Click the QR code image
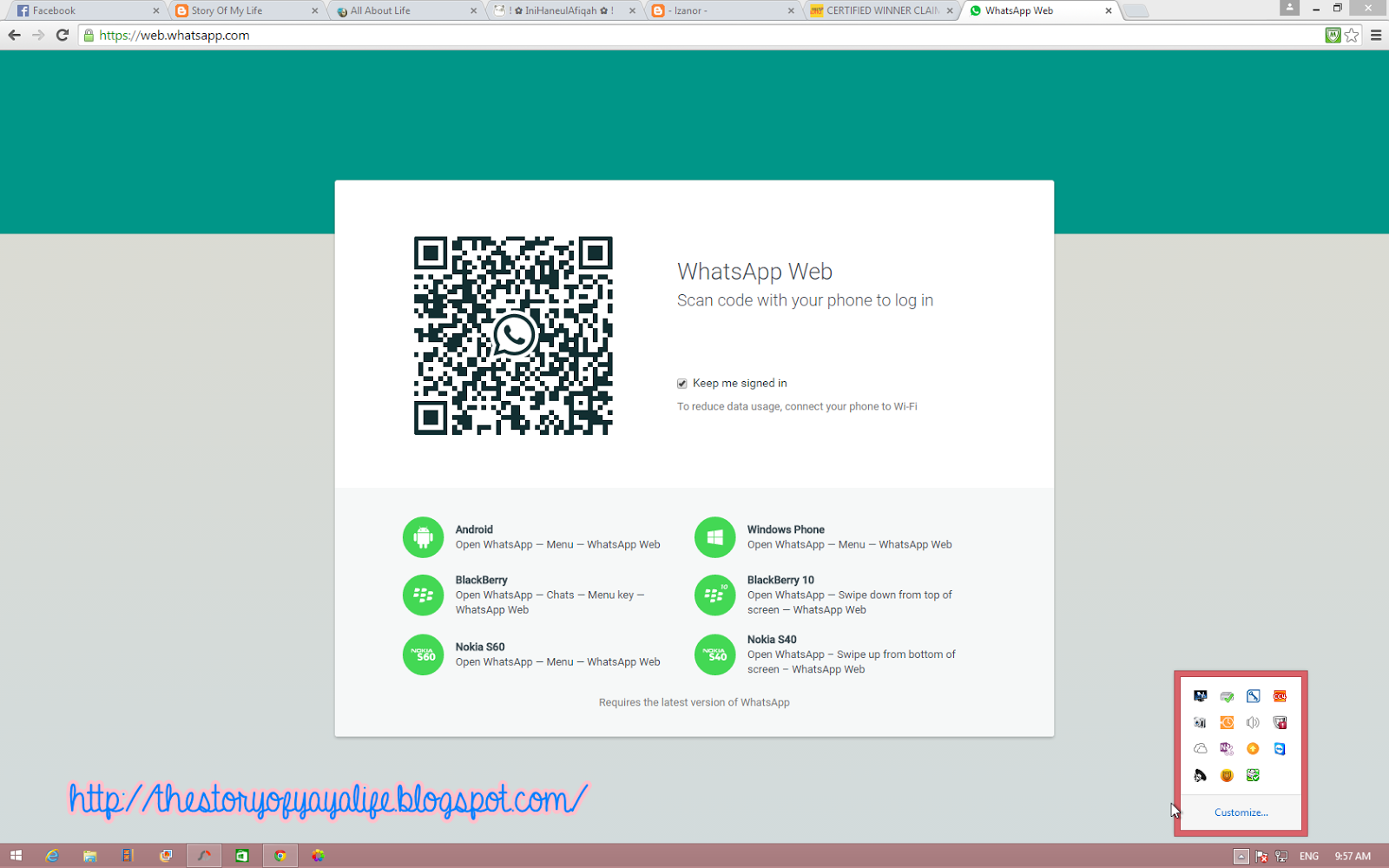1389x868 pixels. click(x=513, y=336)
